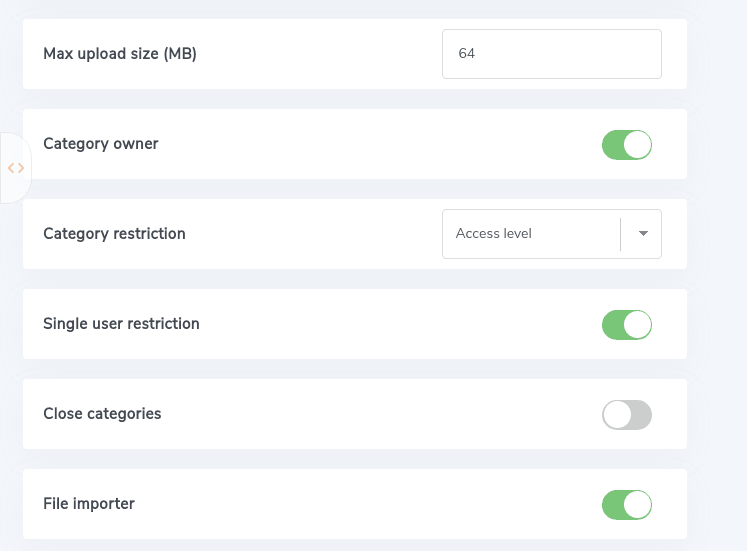This screenshot has height=551, width=747.
Task: Disable the Single user restriction toggle
Action: pos(627,324)
